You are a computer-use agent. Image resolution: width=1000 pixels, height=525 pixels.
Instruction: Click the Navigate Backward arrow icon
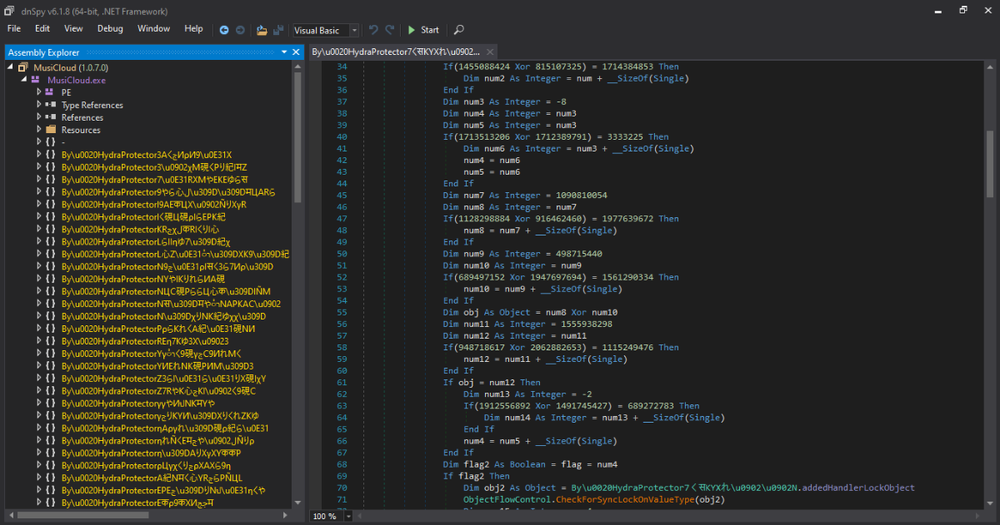(x=225, y=30)
